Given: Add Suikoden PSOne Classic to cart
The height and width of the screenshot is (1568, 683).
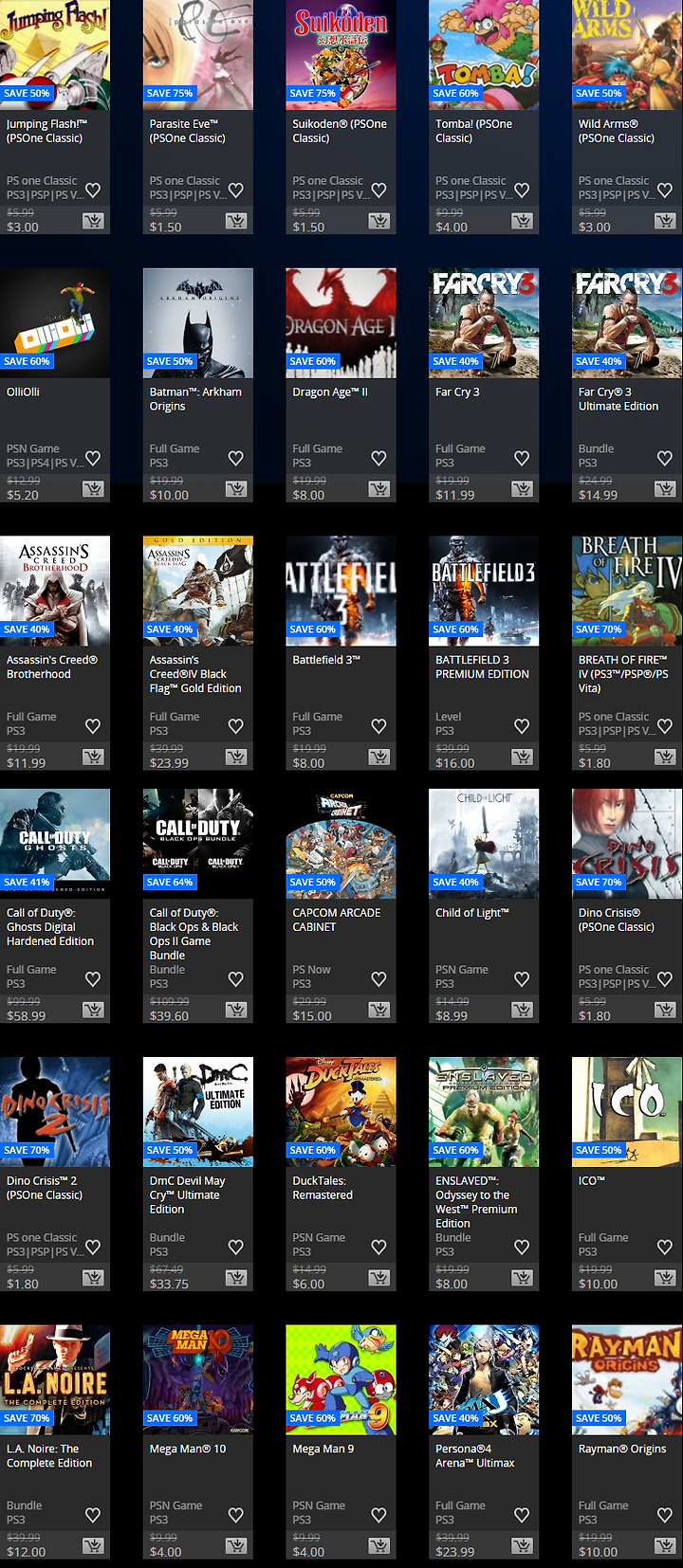Looking at the screenshot, I should 379,221.
